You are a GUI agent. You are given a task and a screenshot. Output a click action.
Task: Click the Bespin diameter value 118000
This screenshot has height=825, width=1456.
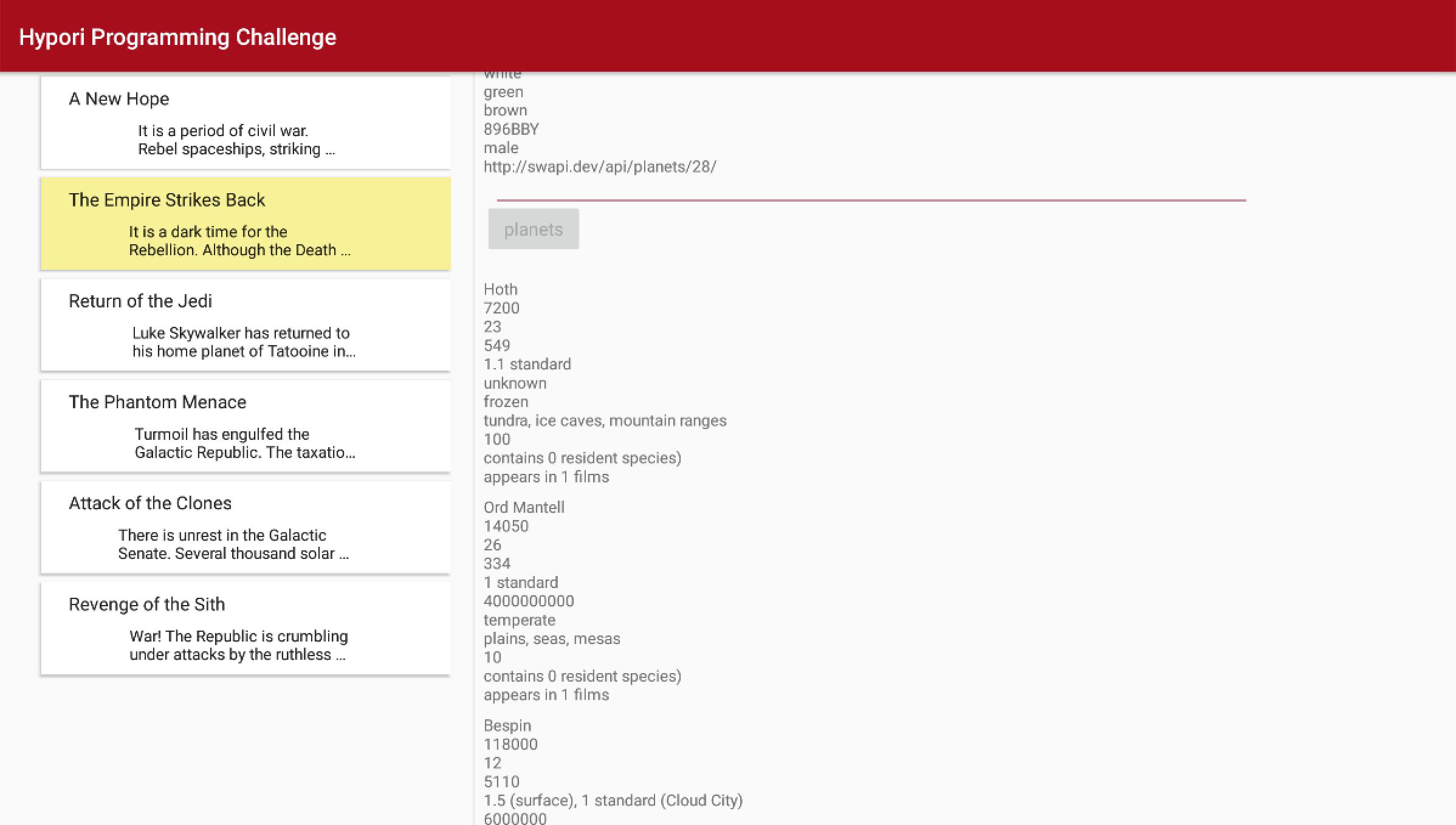(x=510, y=744)
